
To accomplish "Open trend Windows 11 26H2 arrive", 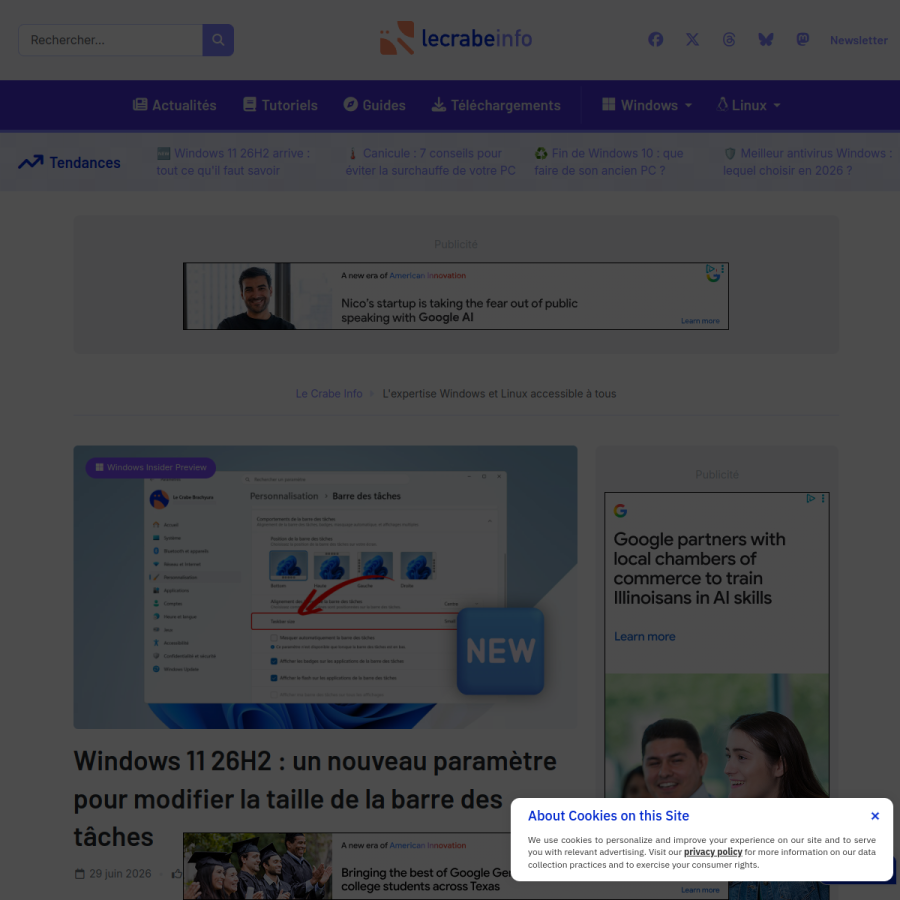I will click(x=234, y=162).
